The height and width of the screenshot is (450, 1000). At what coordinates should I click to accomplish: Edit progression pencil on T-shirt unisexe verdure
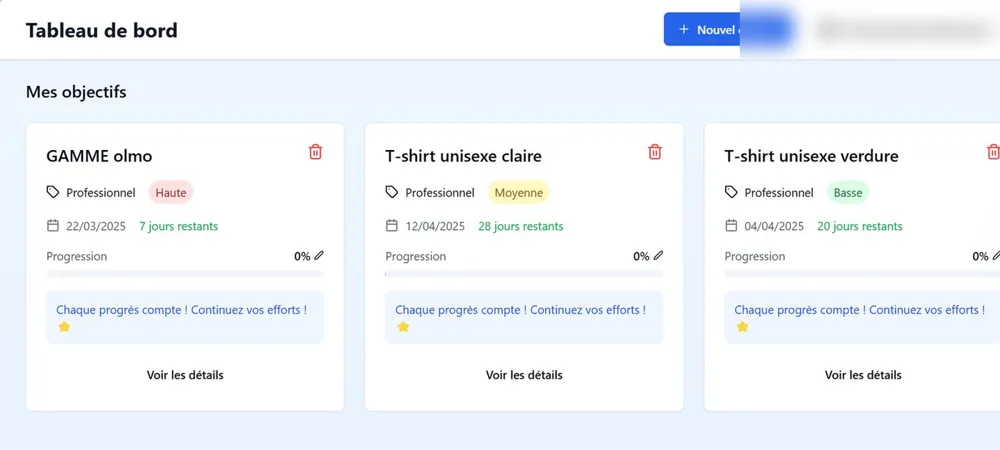996,256
